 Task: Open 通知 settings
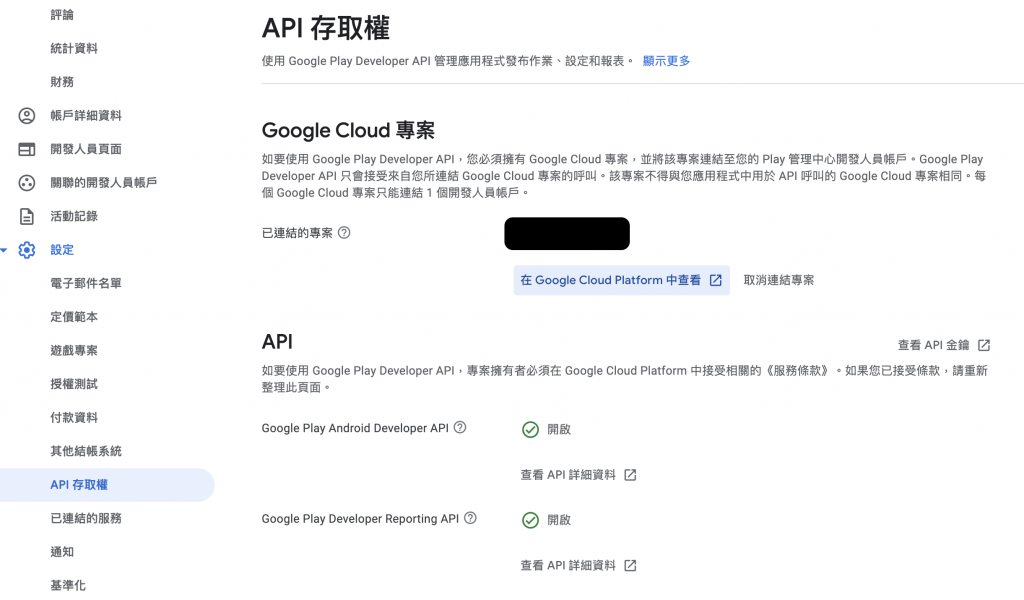tap(62, 552)
